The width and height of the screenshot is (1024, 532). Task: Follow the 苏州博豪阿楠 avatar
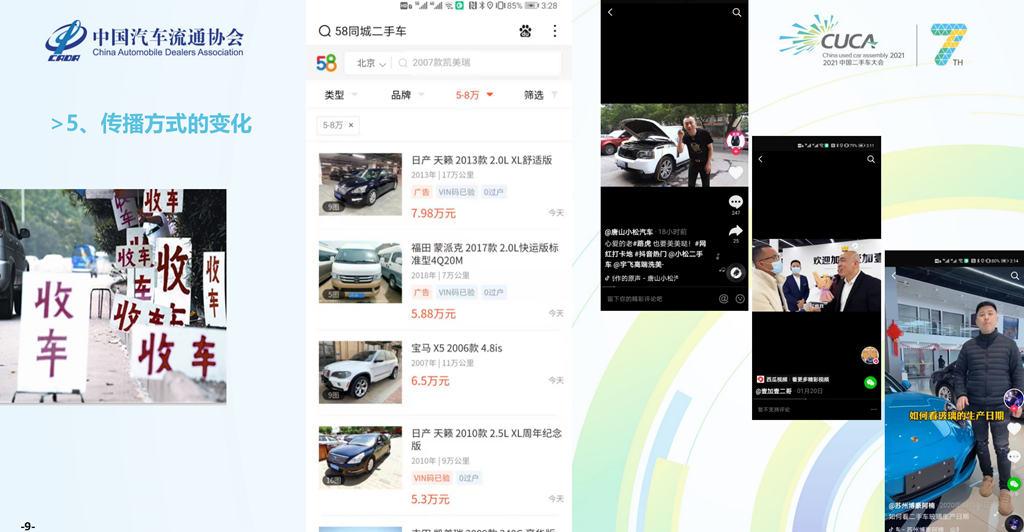1014,399
